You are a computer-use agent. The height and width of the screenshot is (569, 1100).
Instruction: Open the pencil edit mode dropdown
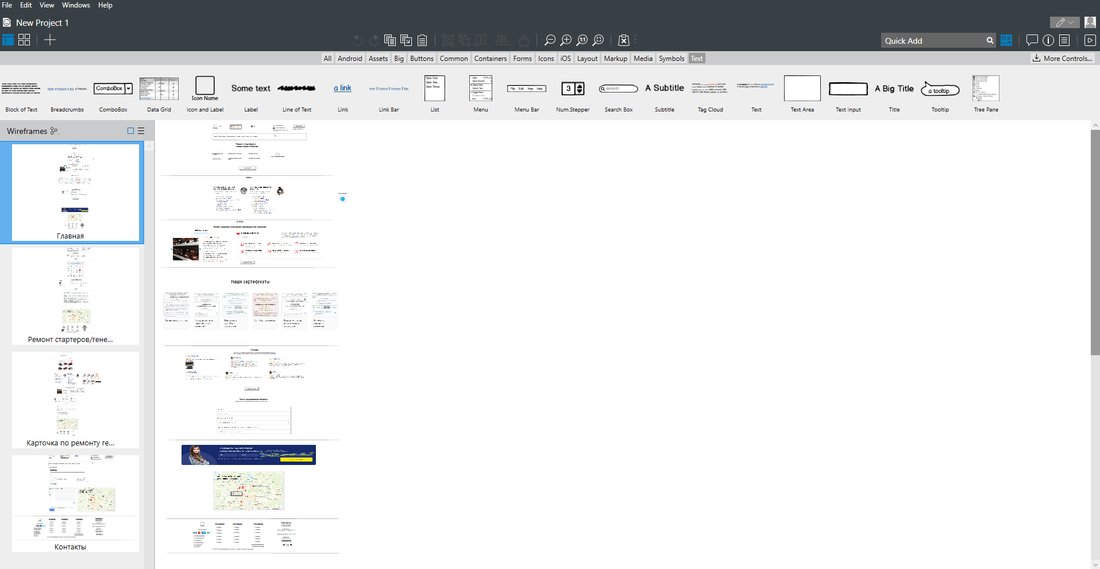[1064, 22]
